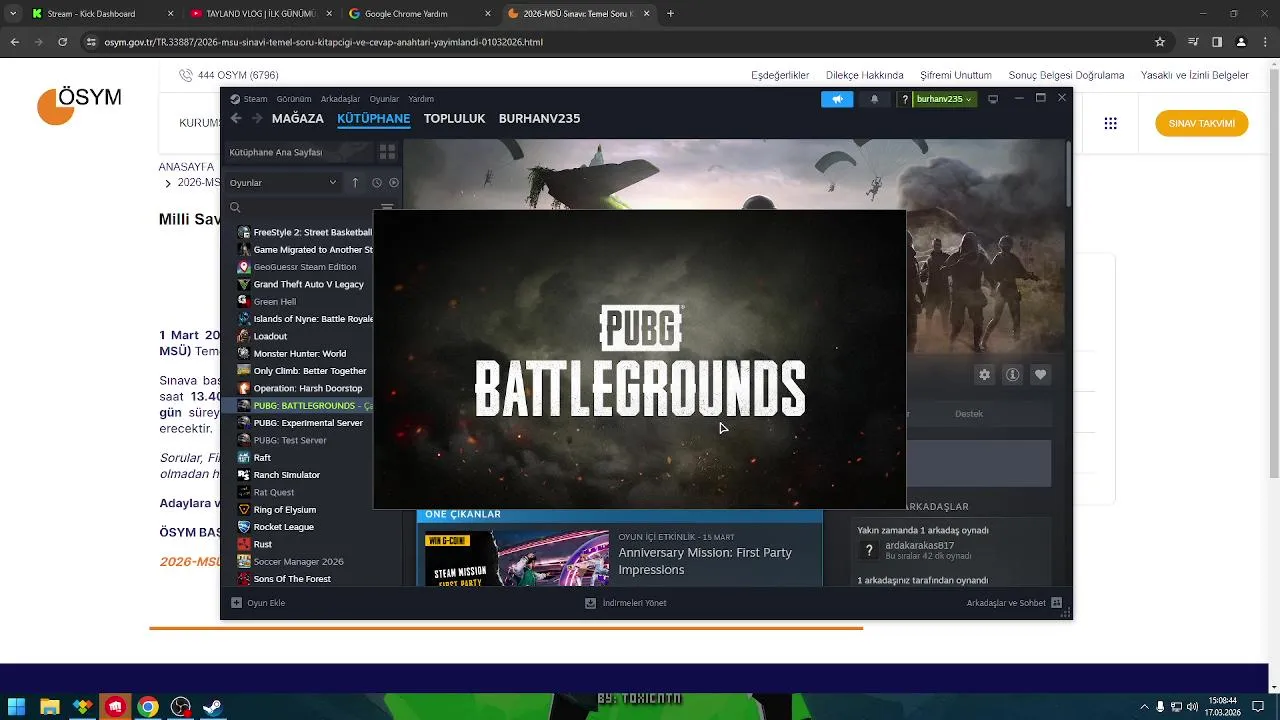Open the Görünüm menu

pos(294,99)
